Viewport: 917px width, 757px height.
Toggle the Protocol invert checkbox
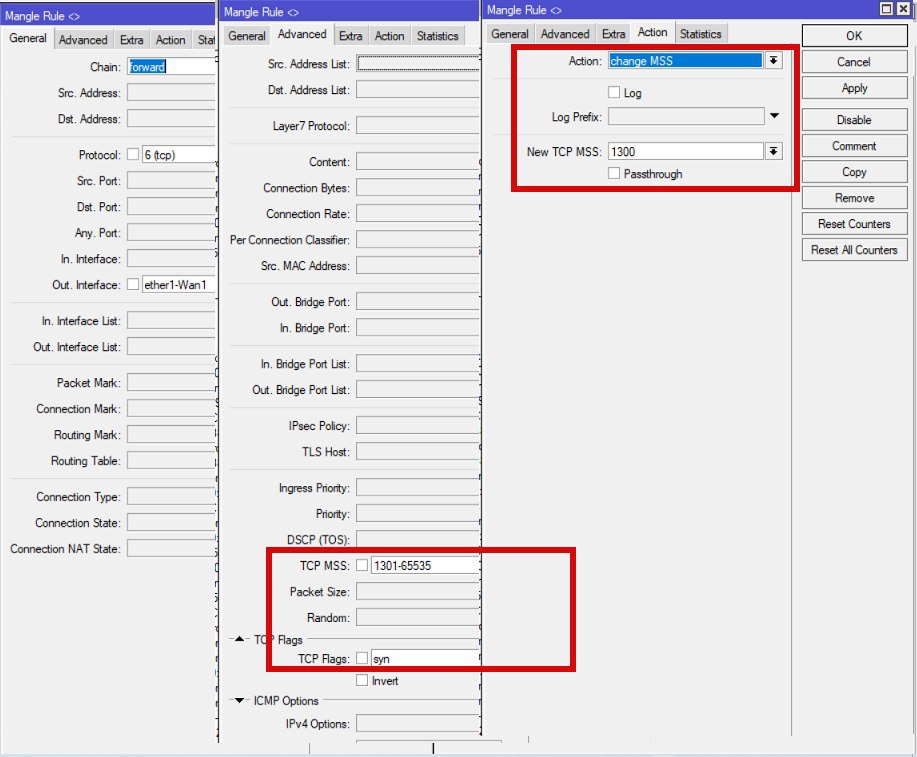(133, 154)
